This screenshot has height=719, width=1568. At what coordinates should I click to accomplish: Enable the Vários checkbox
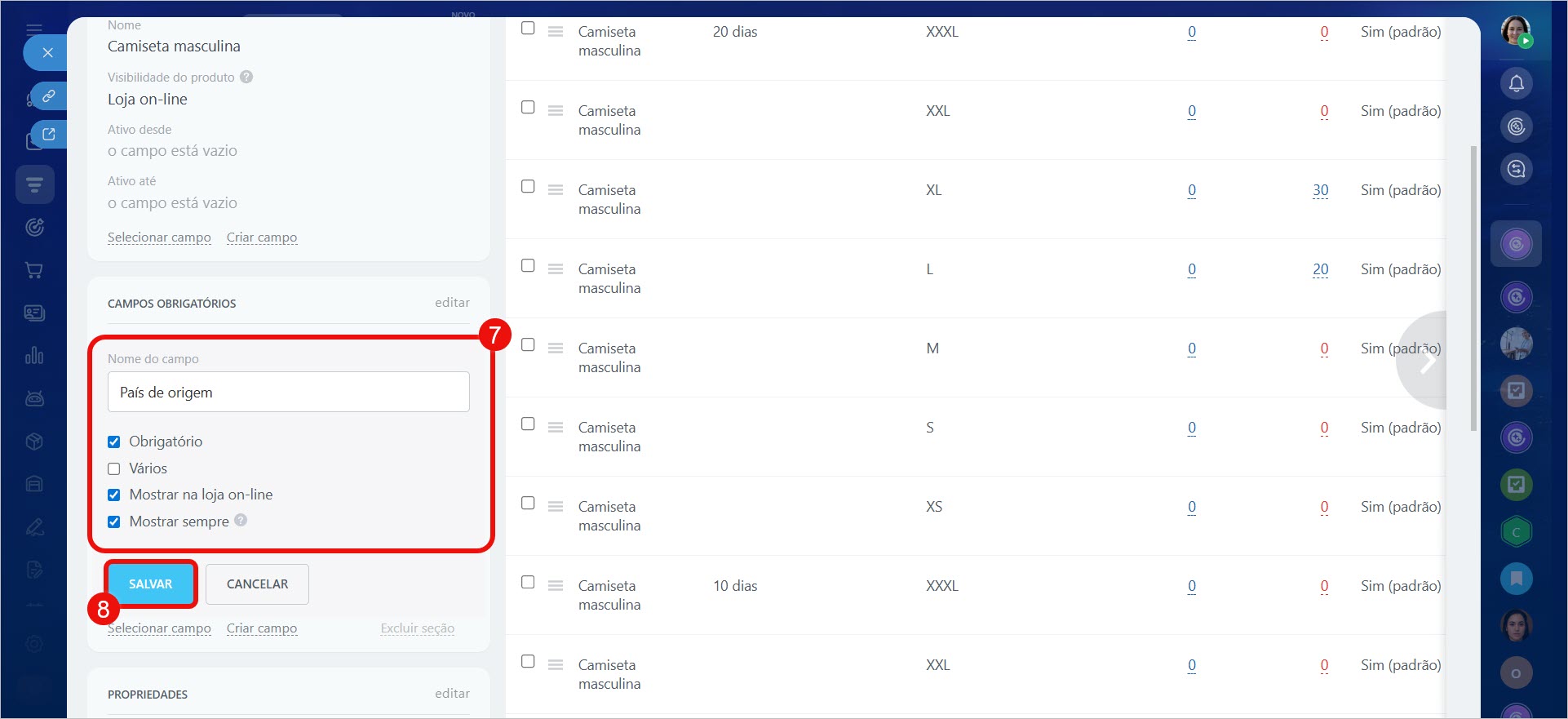[x=114, y=468]
